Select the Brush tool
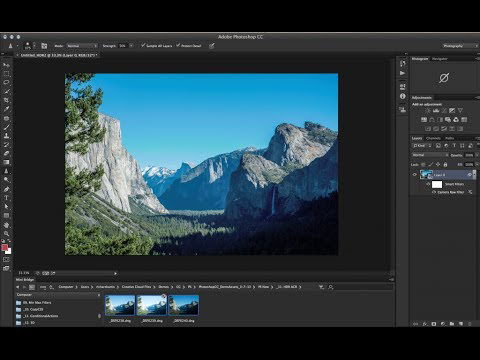The height and width of the screenshot is (360, 480). point(6,127)
